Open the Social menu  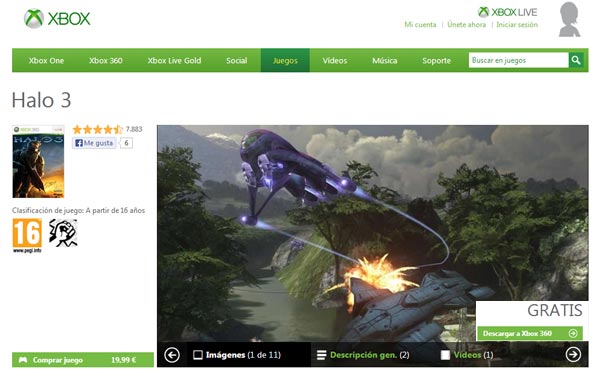(236, 60)
